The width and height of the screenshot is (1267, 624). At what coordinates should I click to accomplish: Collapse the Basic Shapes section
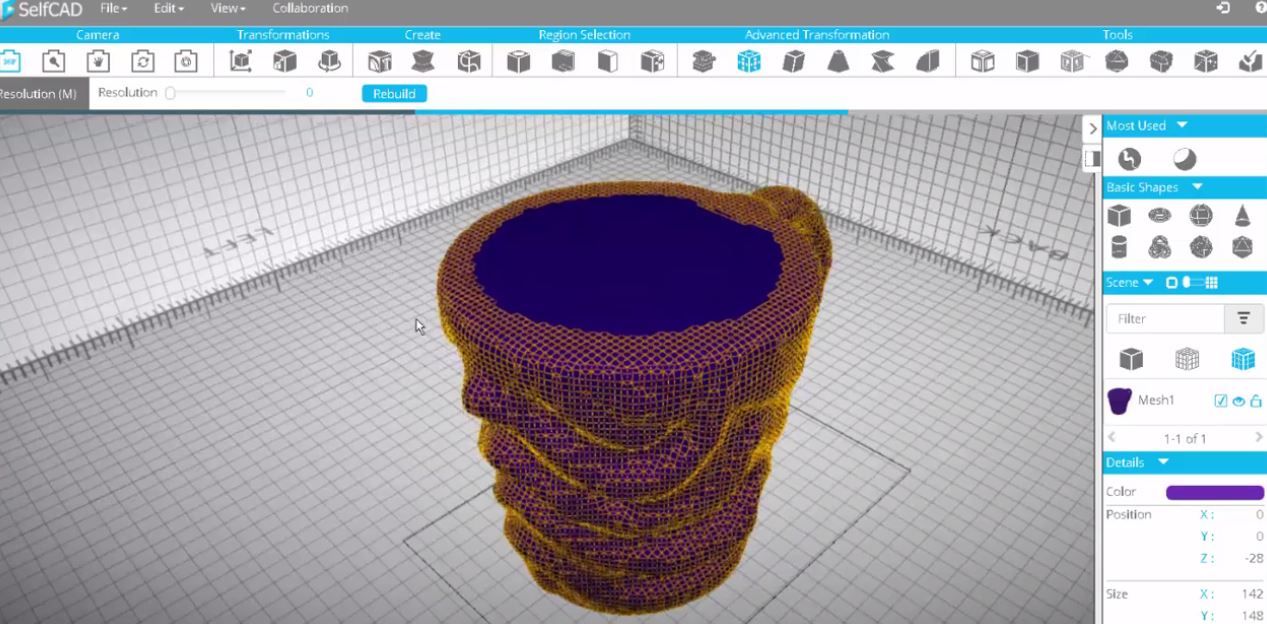pos(1198,188)
